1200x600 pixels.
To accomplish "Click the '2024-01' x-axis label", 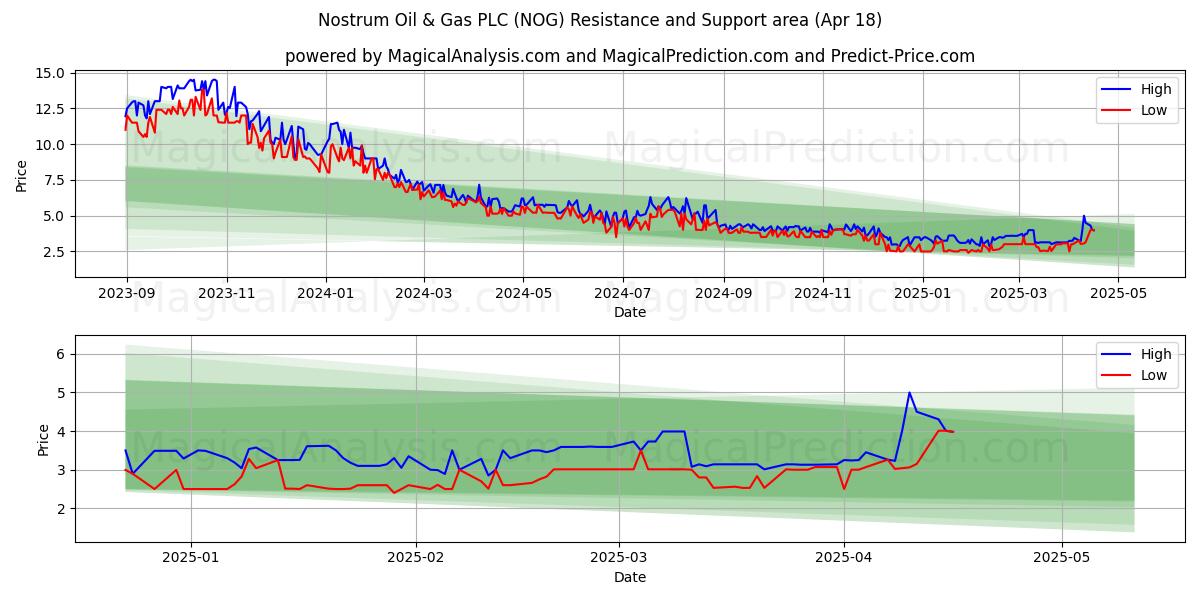I will [x=326, y=293].
